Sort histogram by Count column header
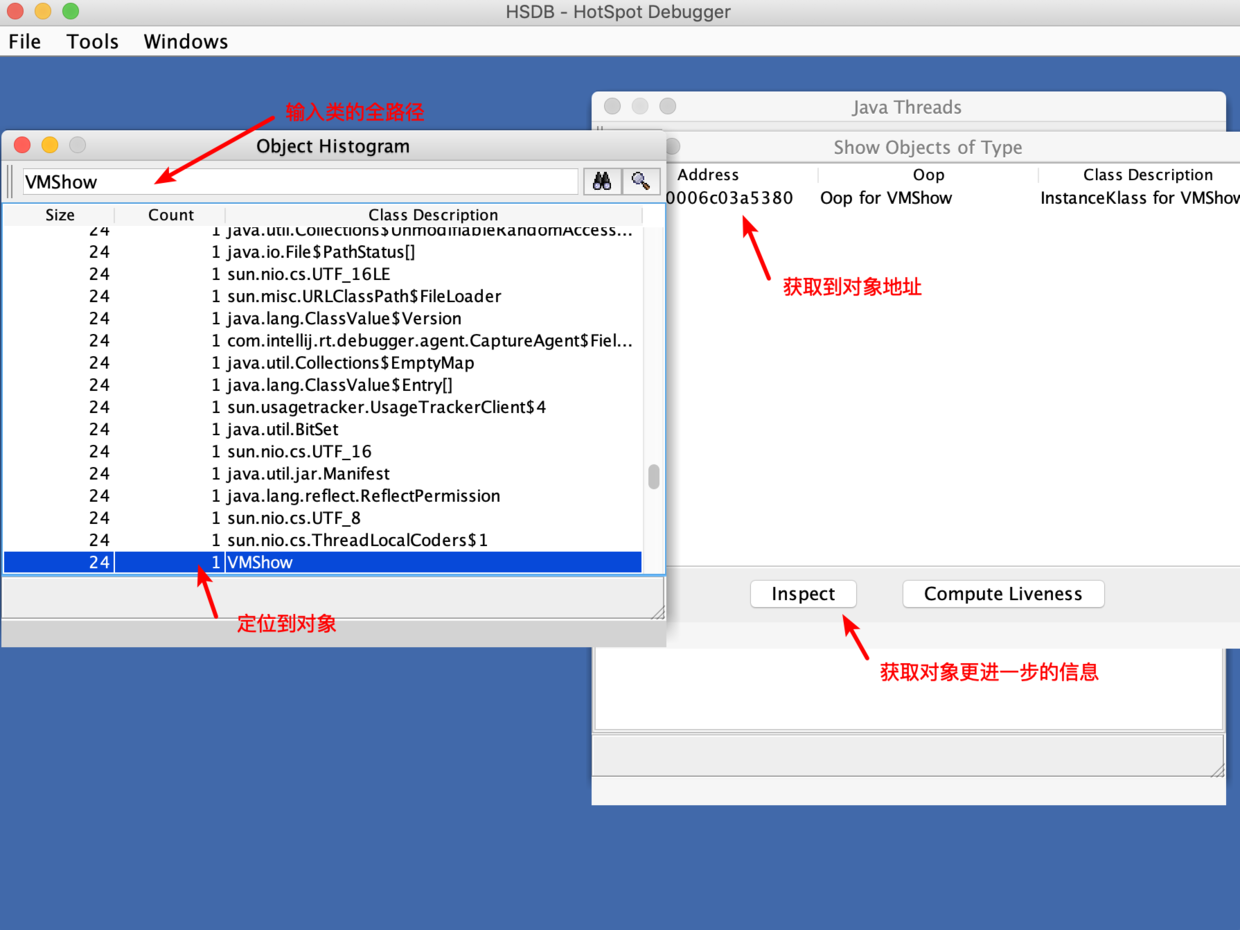This screenshot has height=930, width=1240. pyautogui.click(x=171, y=215)
